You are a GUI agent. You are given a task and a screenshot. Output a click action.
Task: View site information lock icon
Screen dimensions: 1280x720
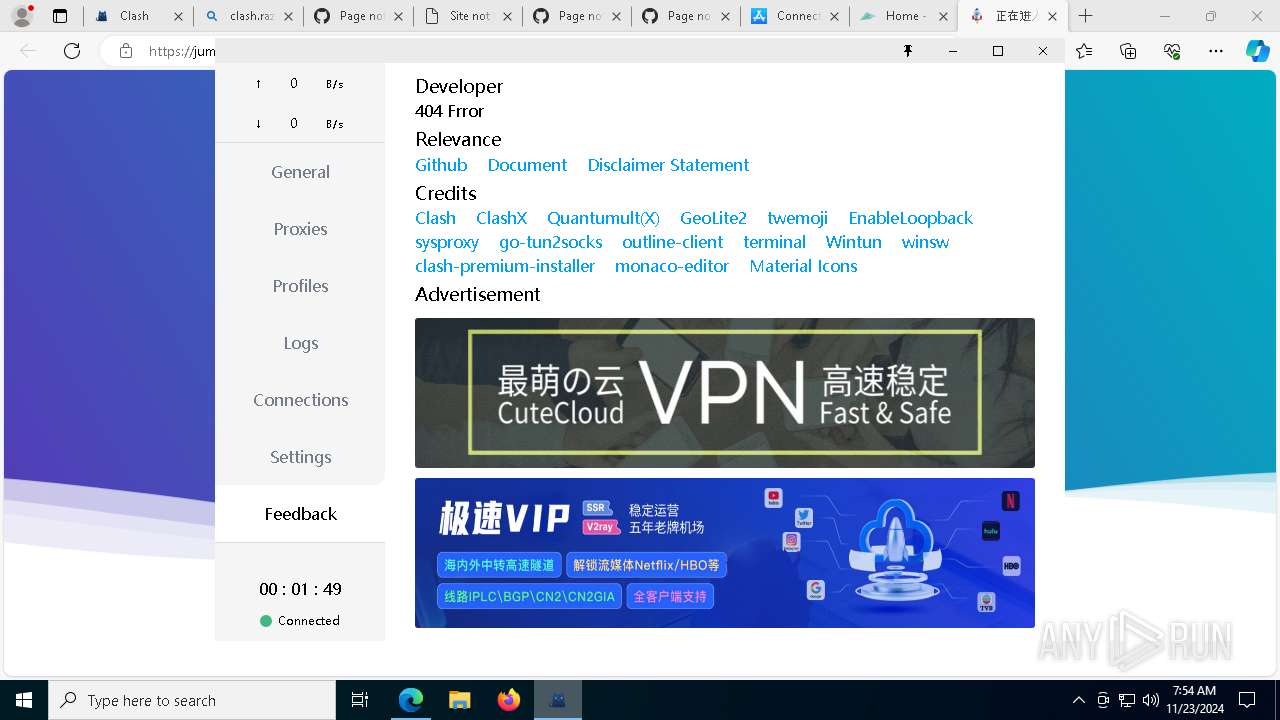pos(125,51)
